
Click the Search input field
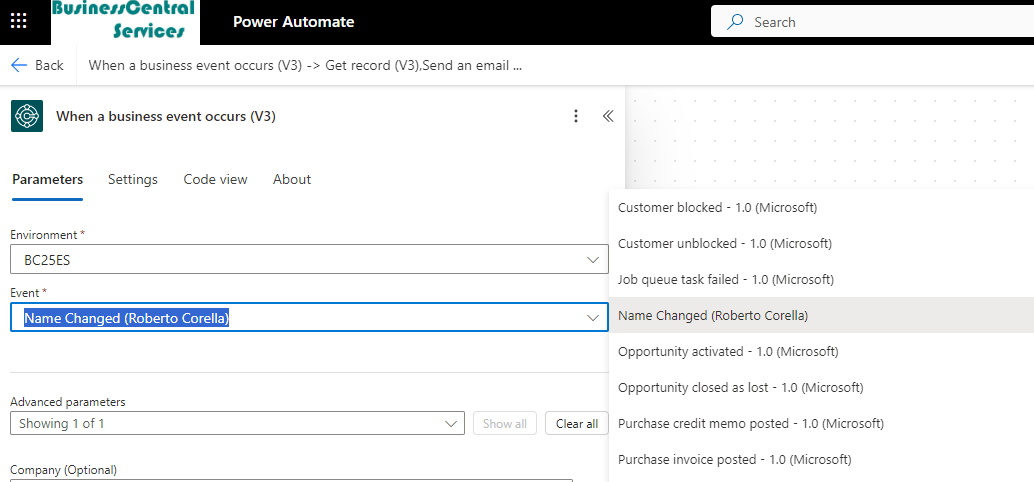880,22
